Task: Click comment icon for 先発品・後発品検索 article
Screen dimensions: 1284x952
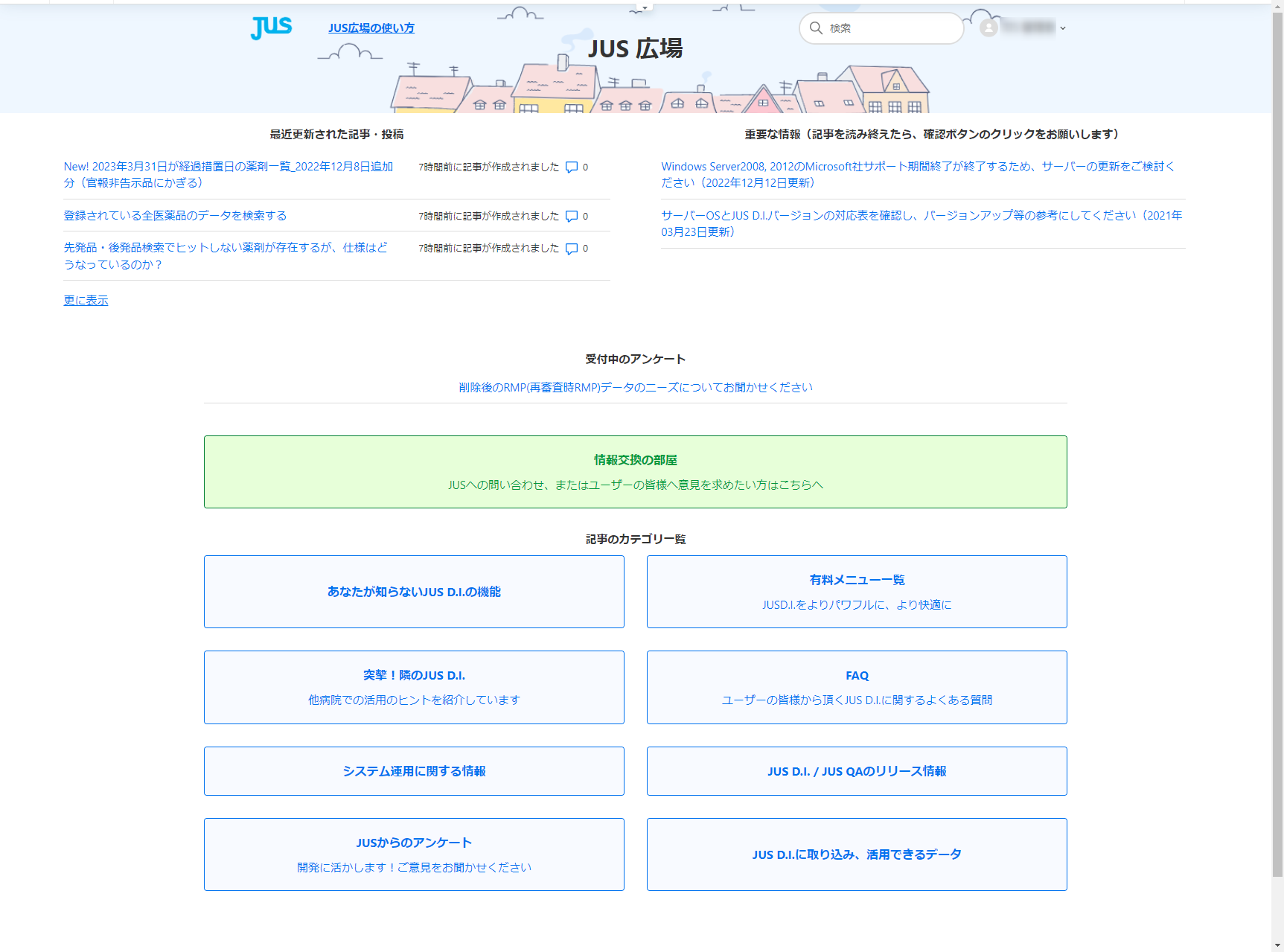Action: 572,249
